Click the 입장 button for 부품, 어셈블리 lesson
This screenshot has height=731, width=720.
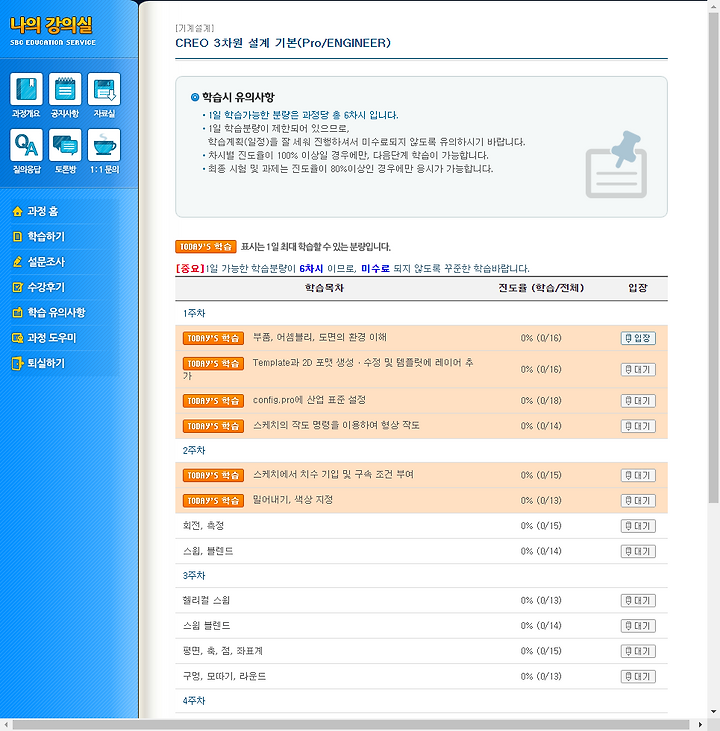coord(638,338)
